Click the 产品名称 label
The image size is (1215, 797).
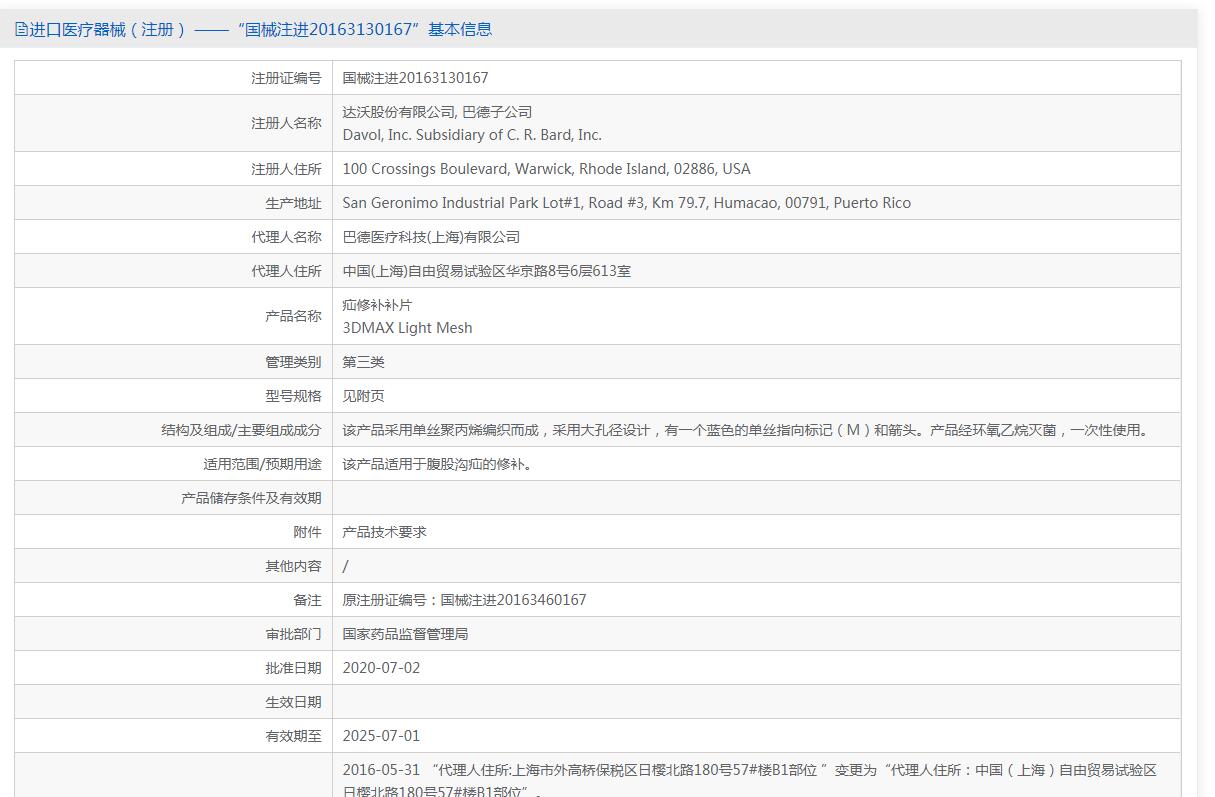coord(293,316)
